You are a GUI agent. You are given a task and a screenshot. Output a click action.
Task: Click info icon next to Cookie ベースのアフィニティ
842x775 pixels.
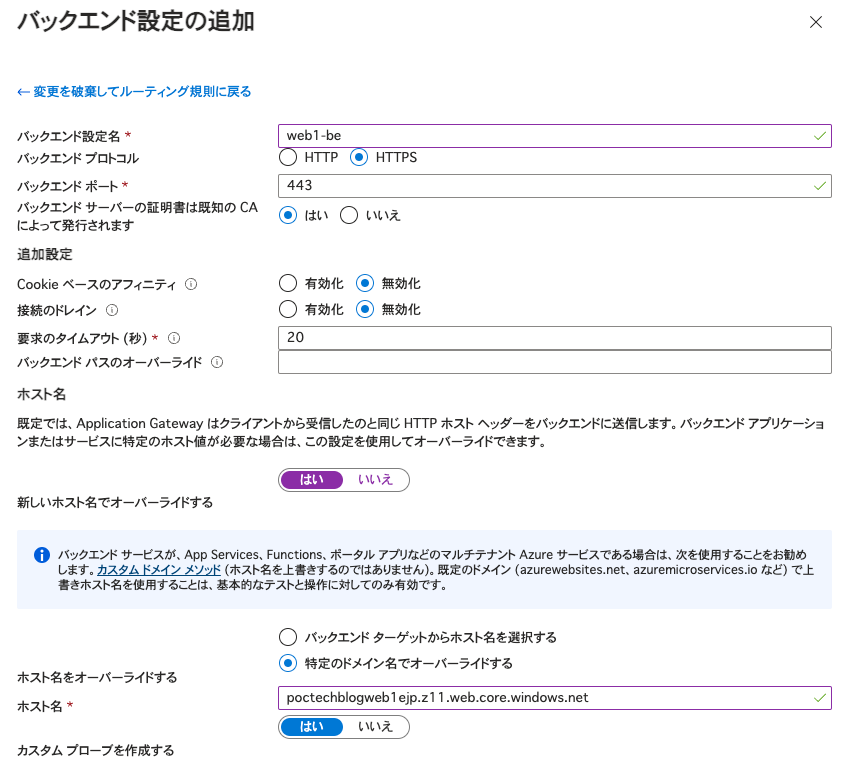(x=191, y=284)
